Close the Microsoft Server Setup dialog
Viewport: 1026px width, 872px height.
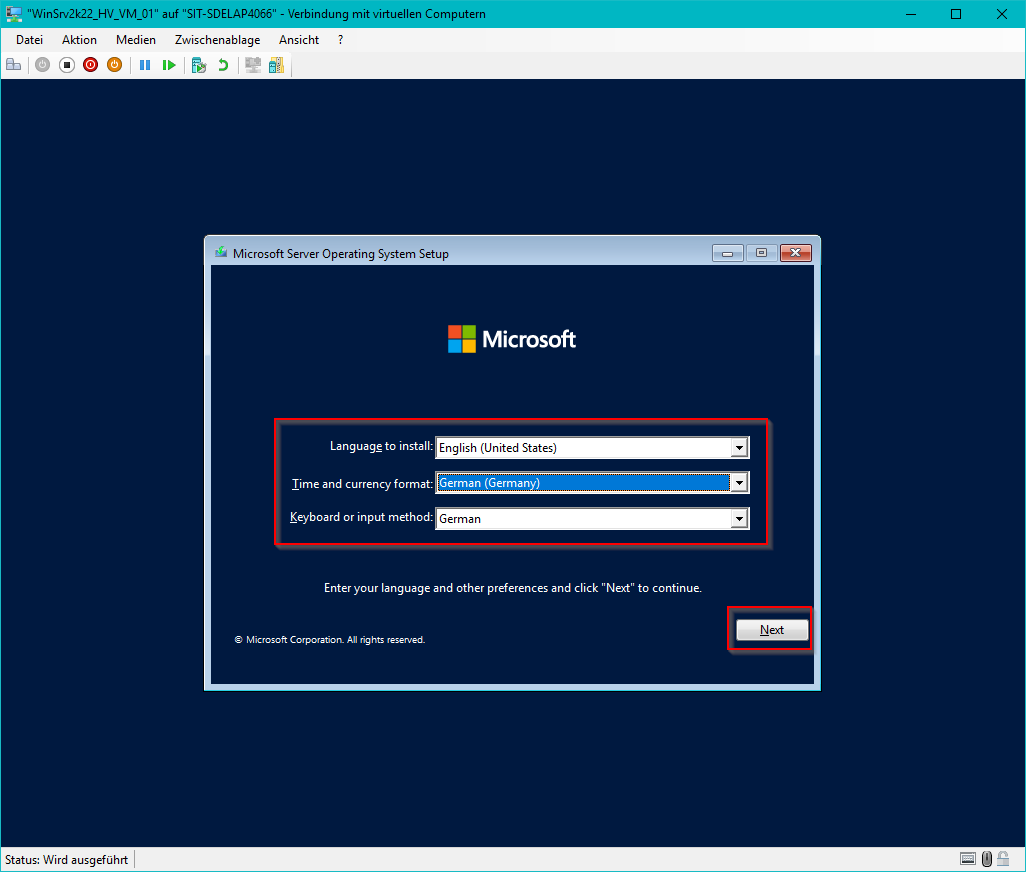coord(795,254)
